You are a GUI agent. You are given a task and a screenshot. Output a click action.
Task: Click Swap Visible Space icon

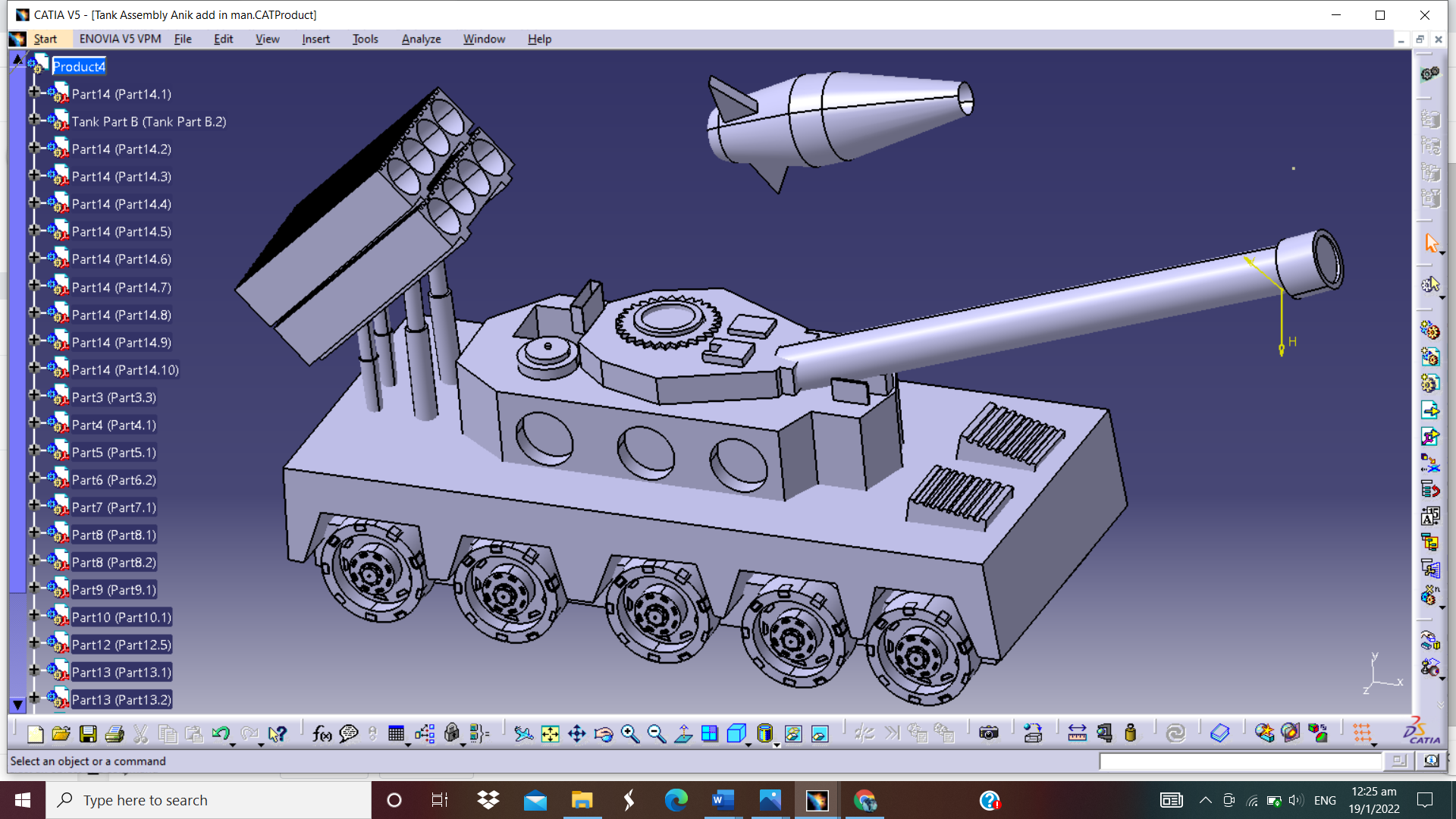click(820, 733)
